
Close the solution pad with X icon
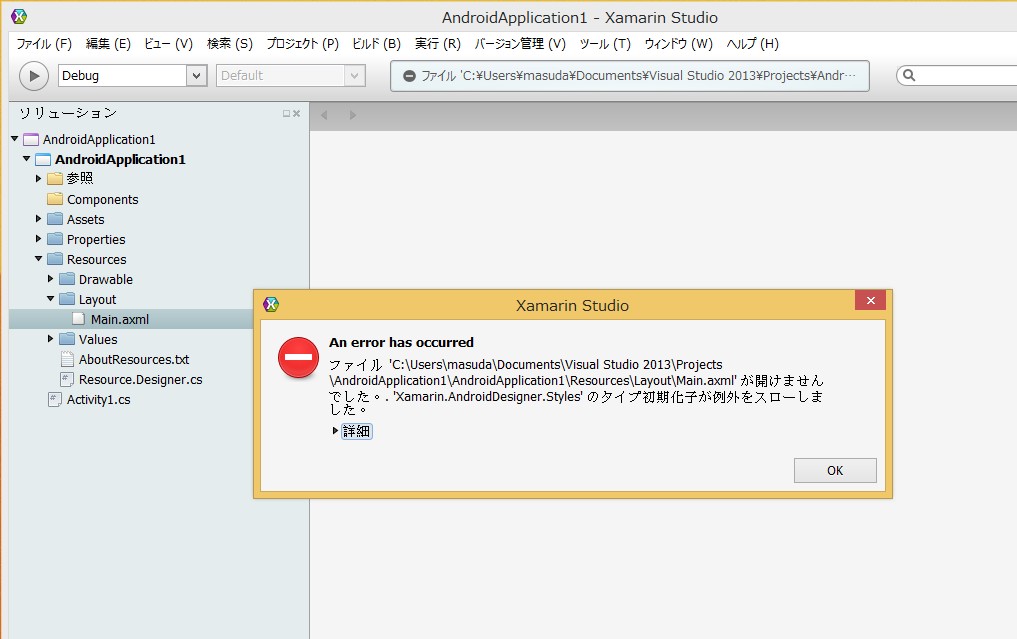pos(297,114)
